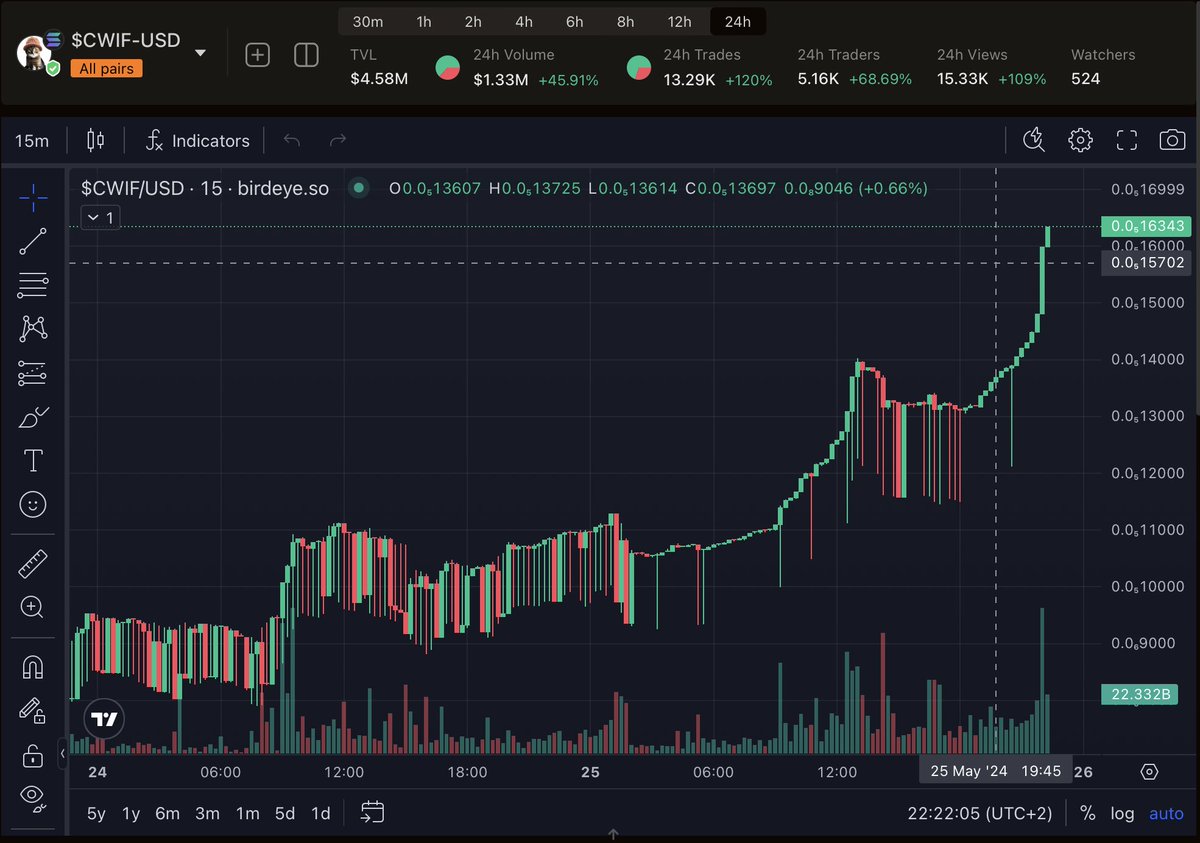Select the Text annotation tool

pos(33,460)
